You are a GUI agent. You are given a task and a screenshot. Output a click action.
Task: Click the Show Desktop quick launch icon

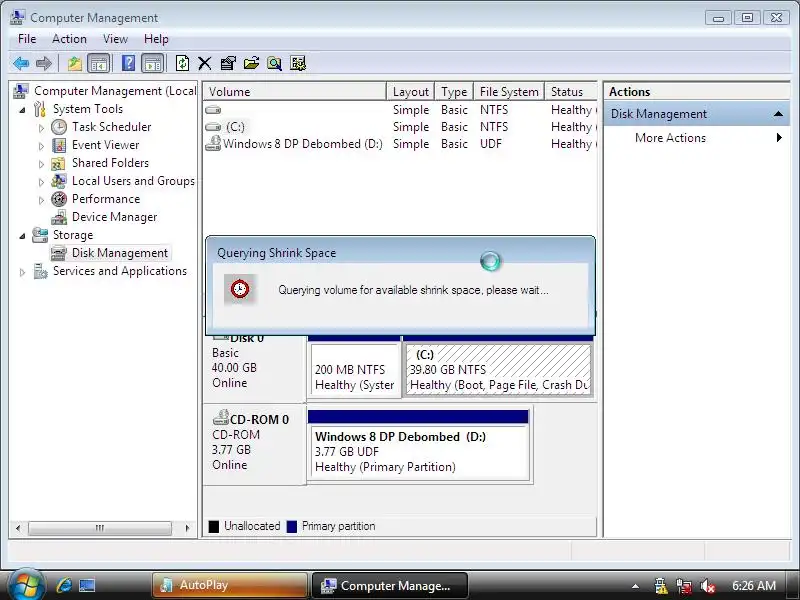[87, 585]
